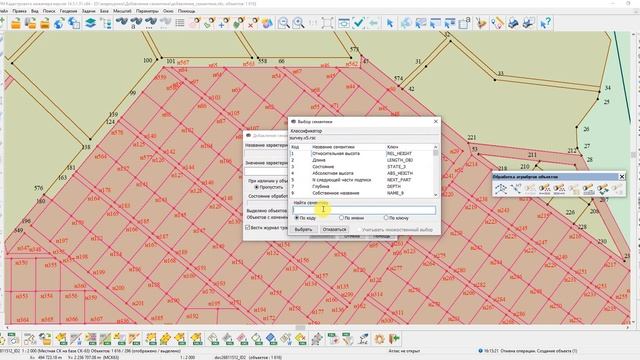Open the Поиск menu

[49, 11]
